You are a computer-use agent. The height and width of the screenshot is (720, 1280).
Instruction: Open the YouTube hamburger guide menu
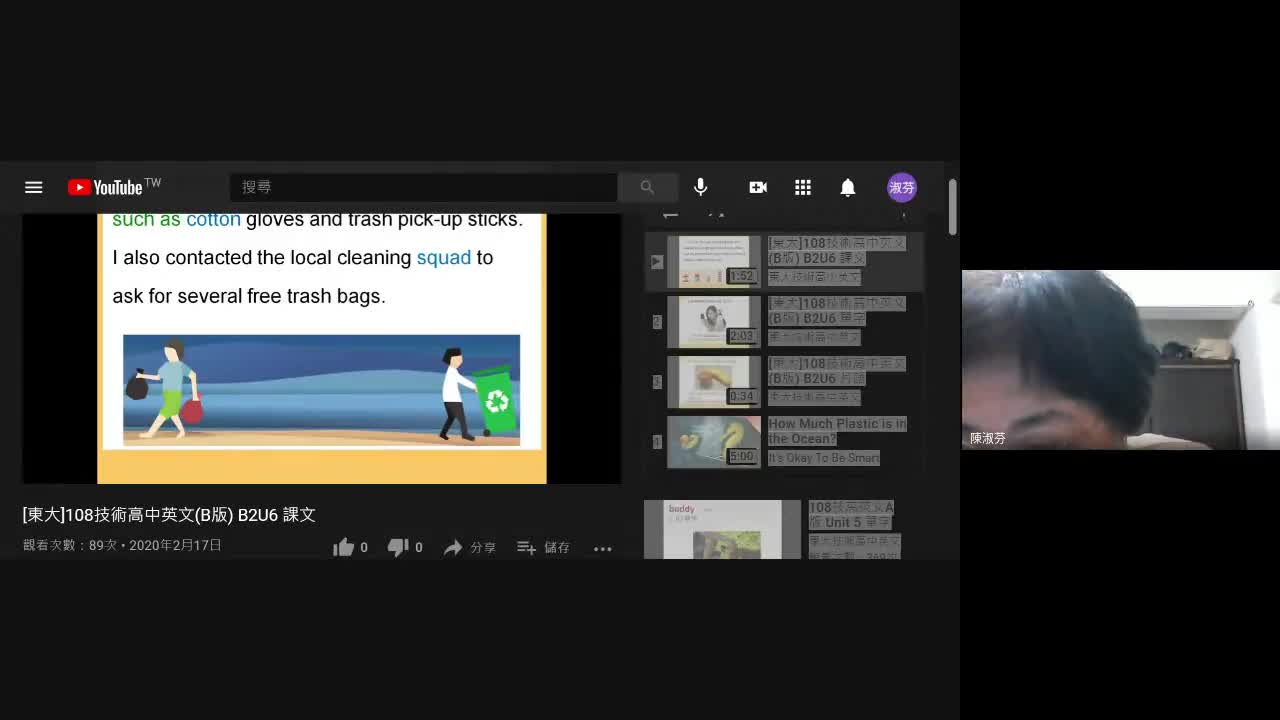pyautogui.click(x=33, y=187)
